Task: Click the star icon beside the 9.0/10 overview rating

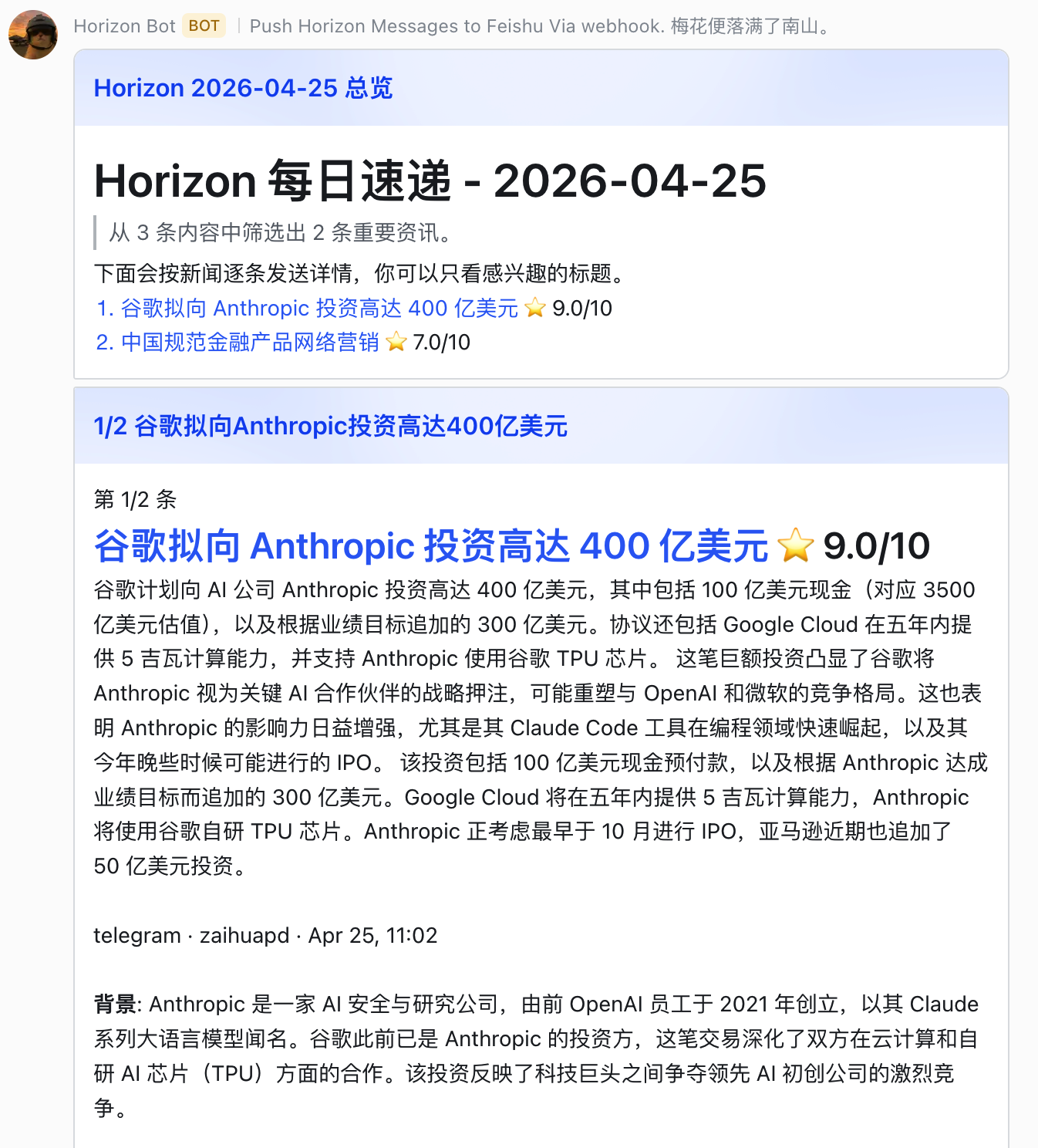Action: click(535, 308)
